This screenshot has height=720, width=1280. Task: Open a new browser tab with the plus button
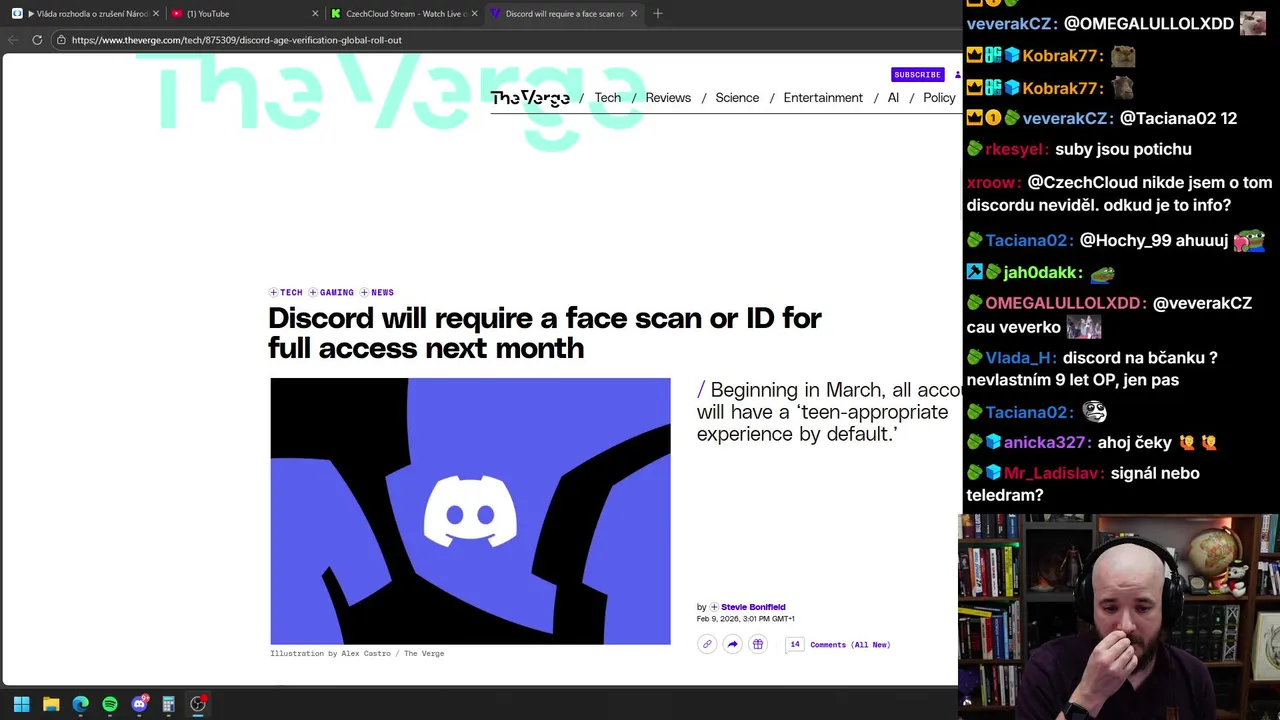click(657, 14)
